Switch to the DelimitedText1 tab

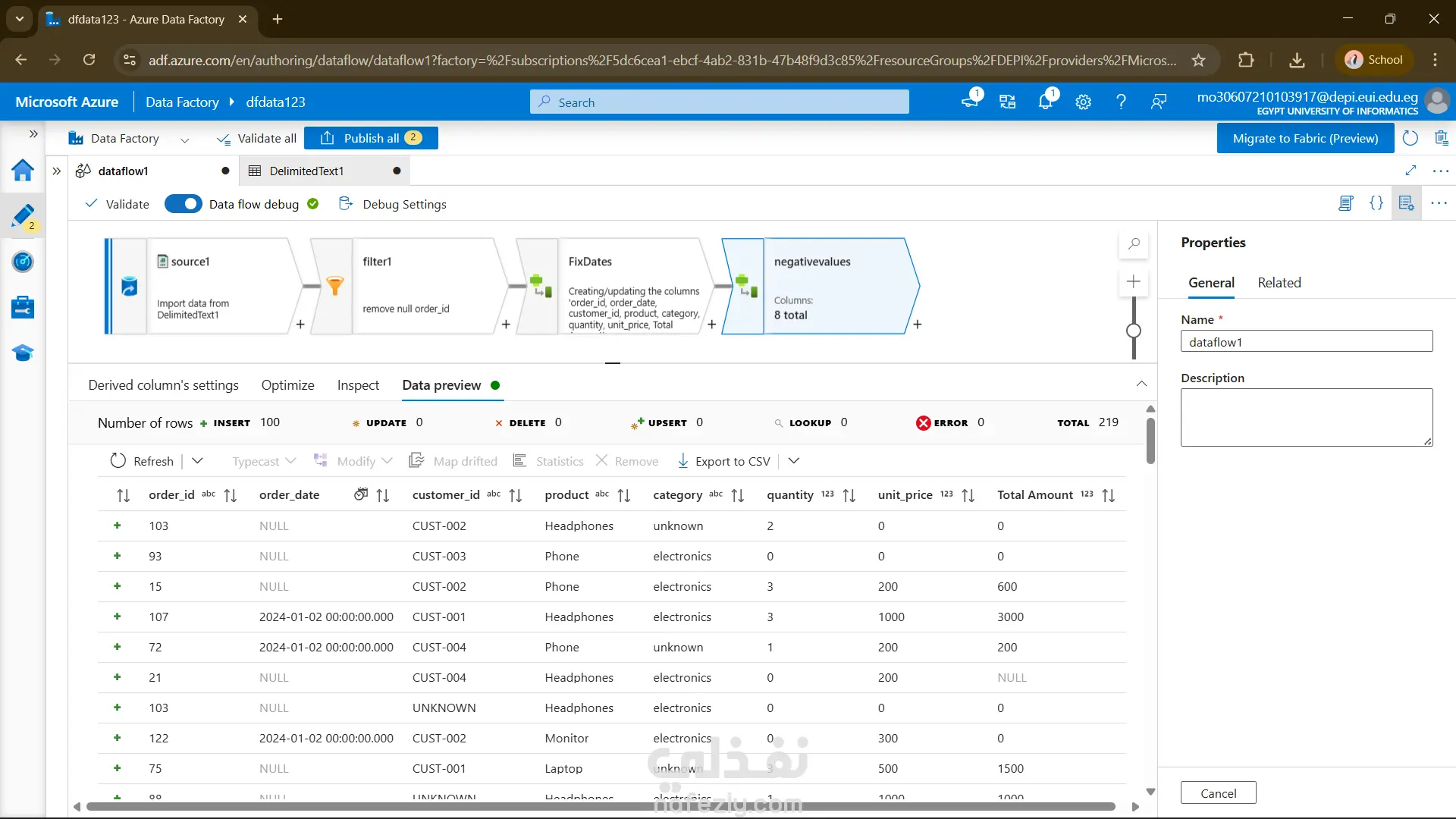pyautogui.click(x=306, y=171)
